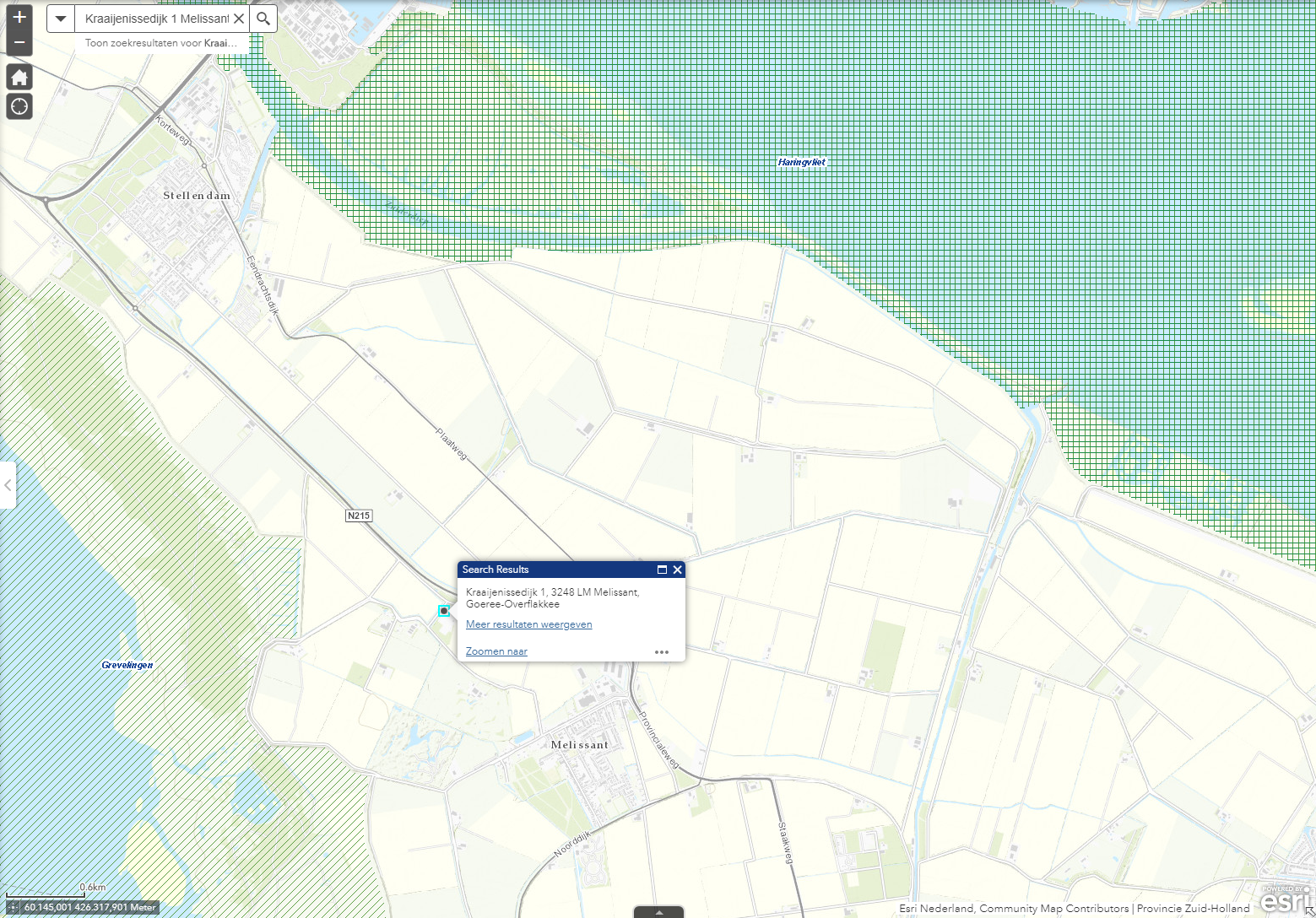Open the popup's three-dots actions menu
1316x918 pixels.
click(x=662, y=652)
